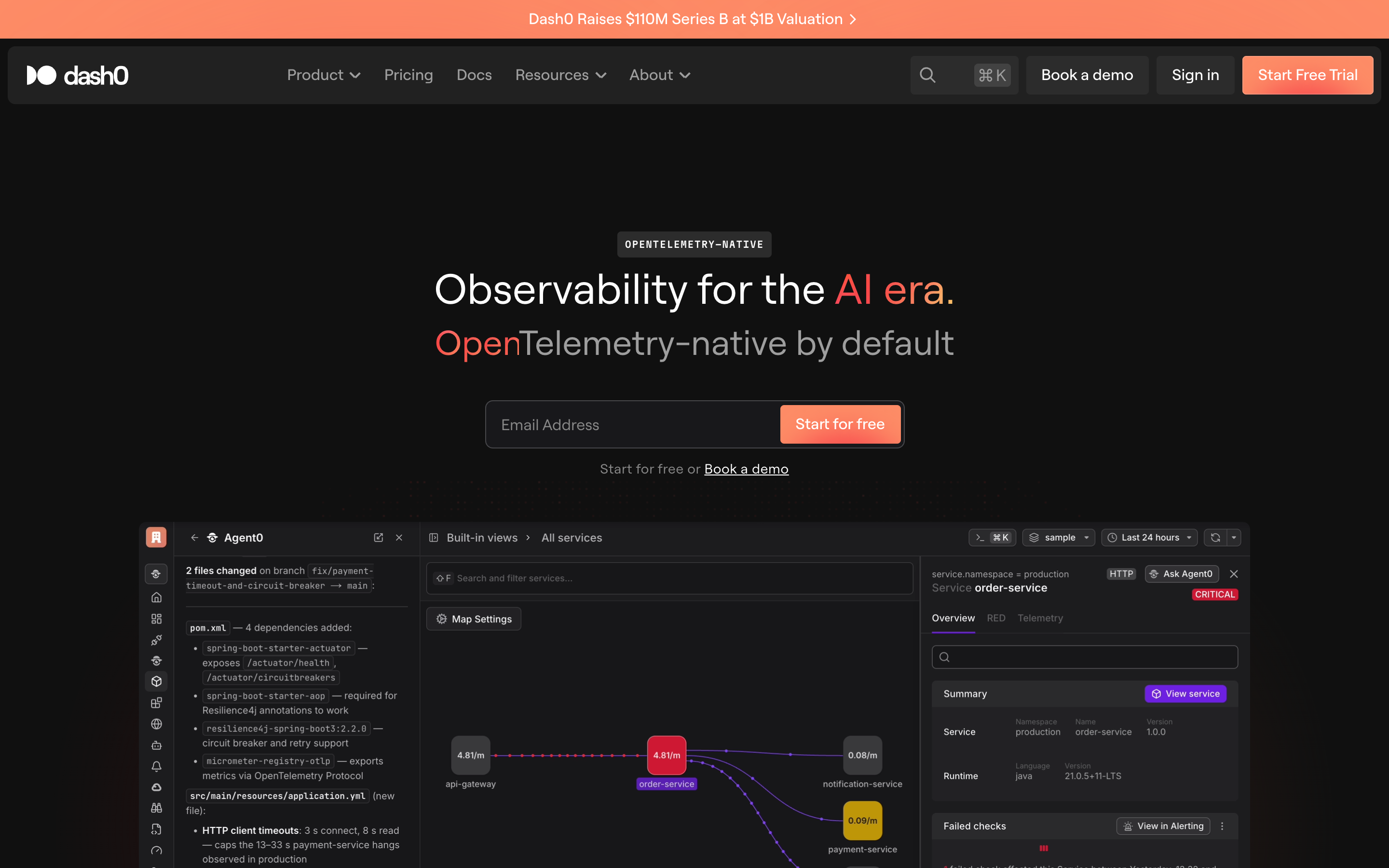
Task: Click Sign in
Action: [x=1195, y=75]
